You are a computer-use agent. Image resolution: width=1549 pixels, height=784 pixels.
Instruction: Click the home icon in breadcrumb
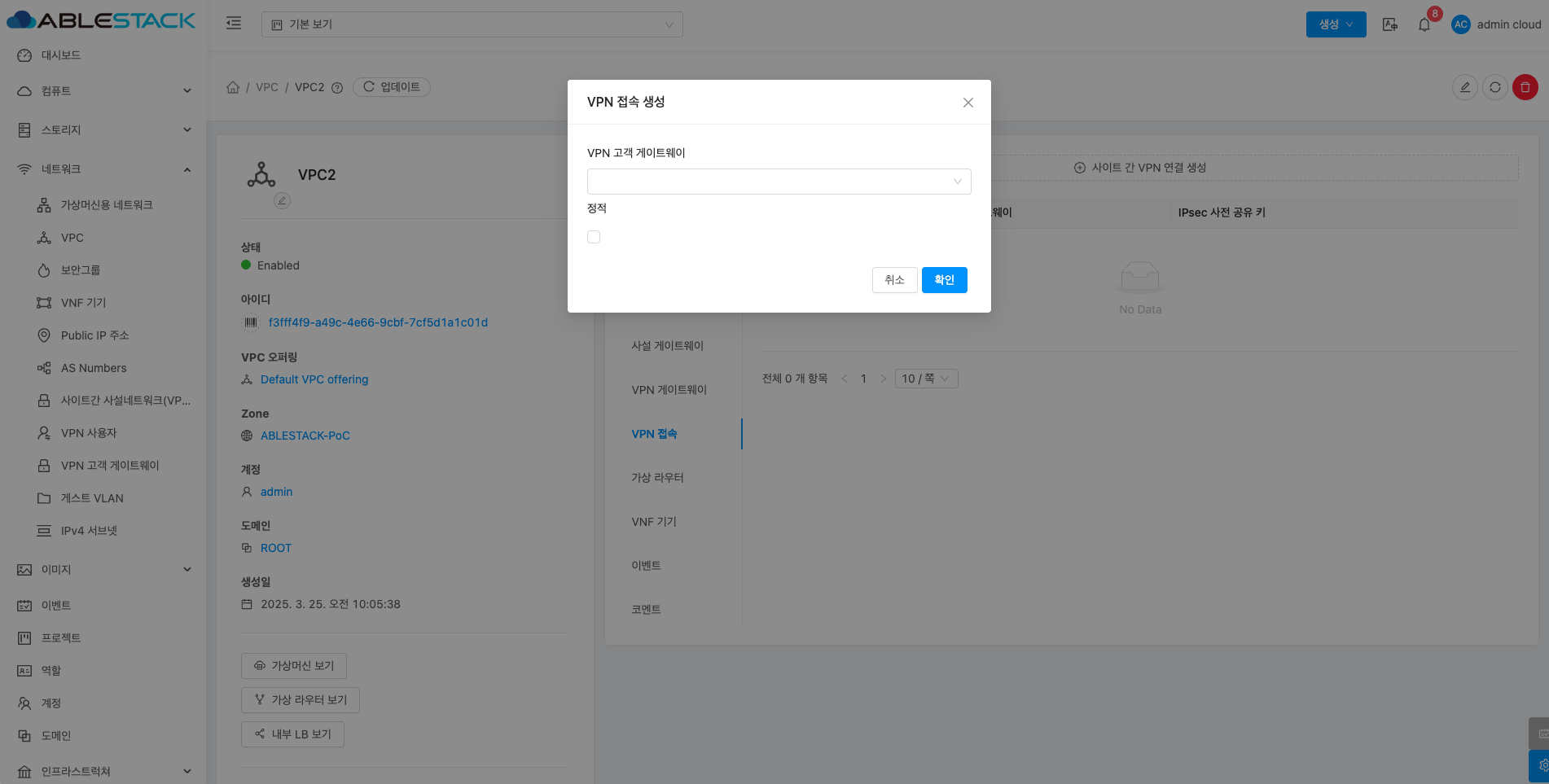pos(233,87)
